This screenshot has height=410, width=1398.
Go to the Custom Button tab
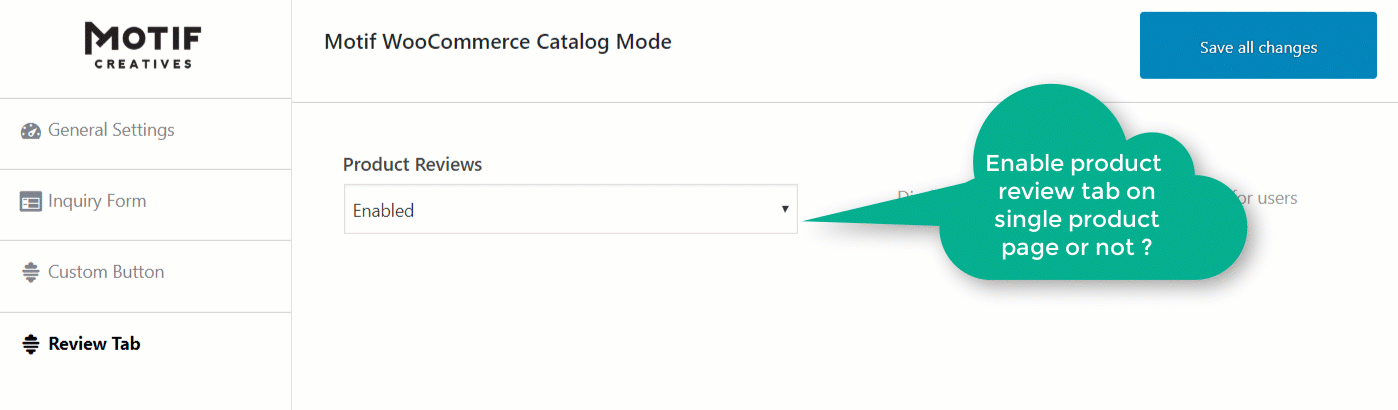coord(106,272)
